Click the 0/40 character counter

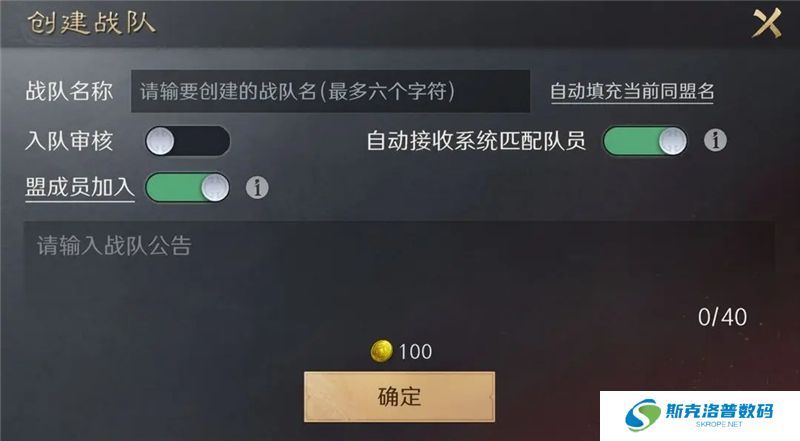coord(722,317)
